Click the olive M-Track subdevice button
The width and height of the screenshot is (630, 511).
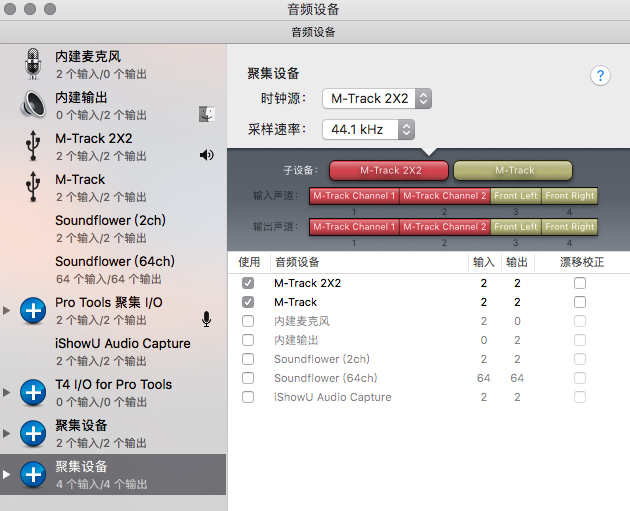point(513,171)
